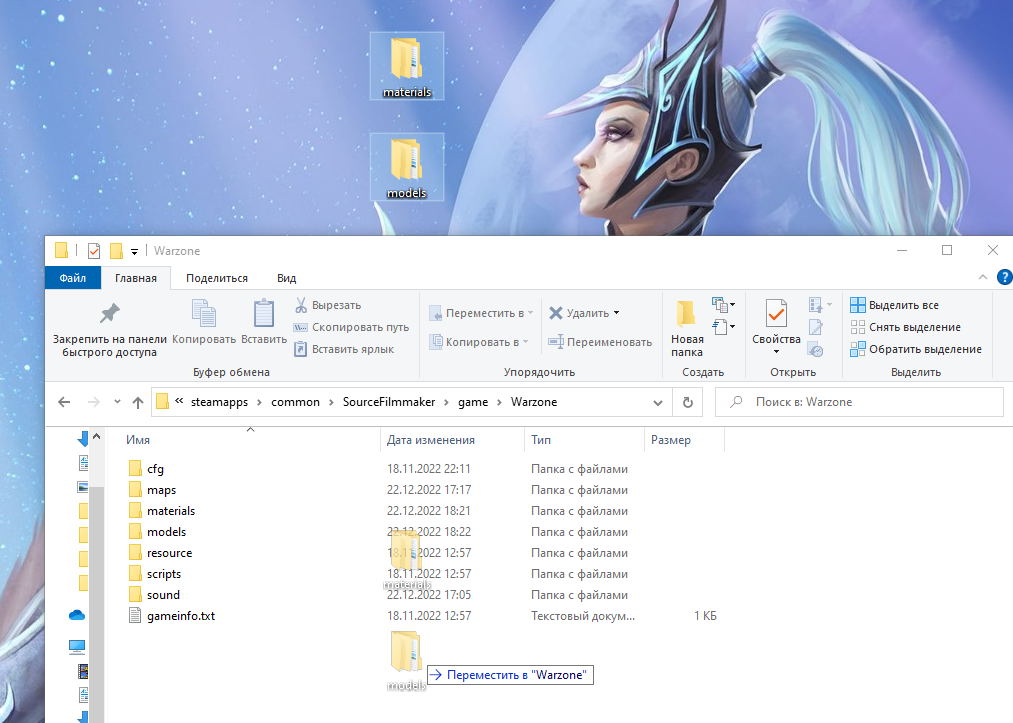
Task: Click Pin to Quick Access (Закрепить на панели)
Action: [109, 330]
